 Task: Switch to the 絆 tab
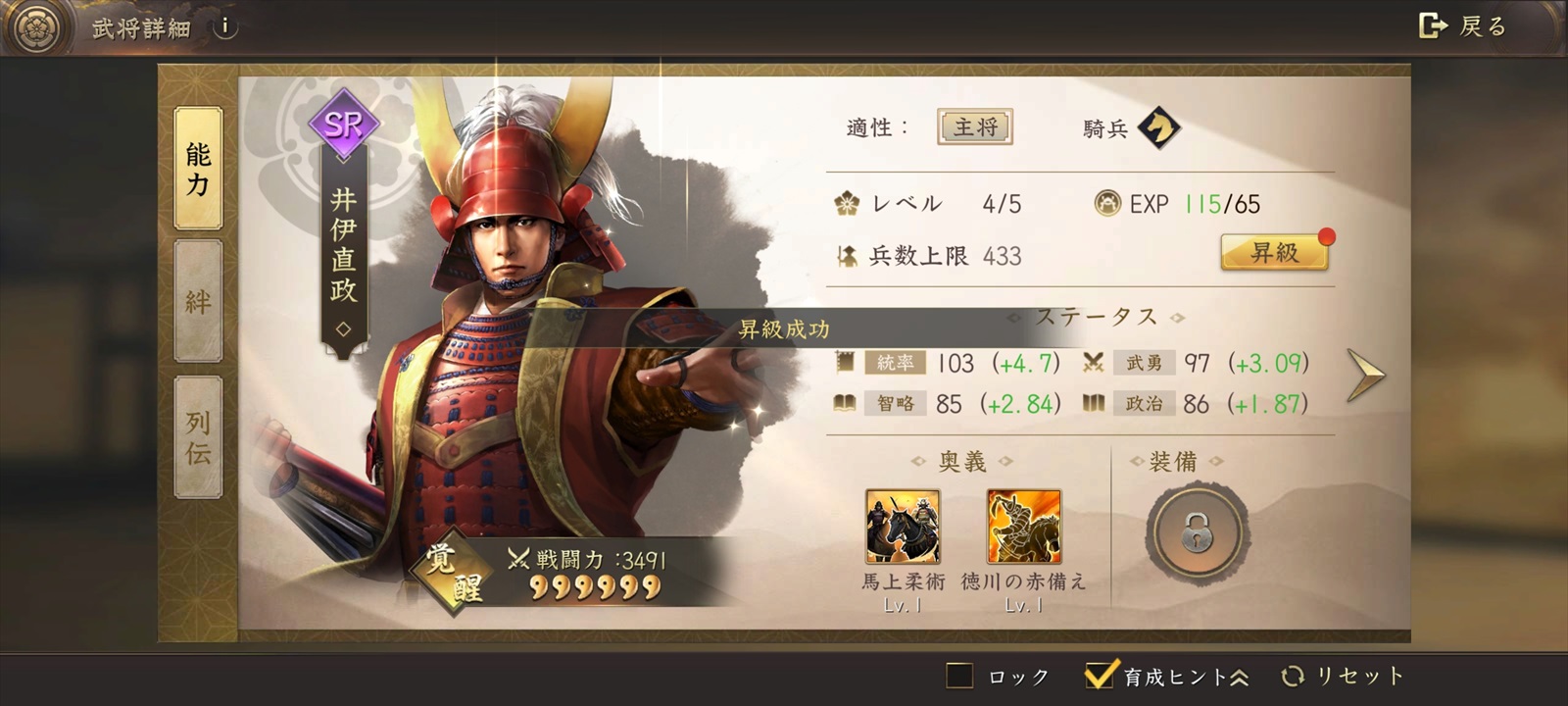pyautogui.click(x=198, y=302)
